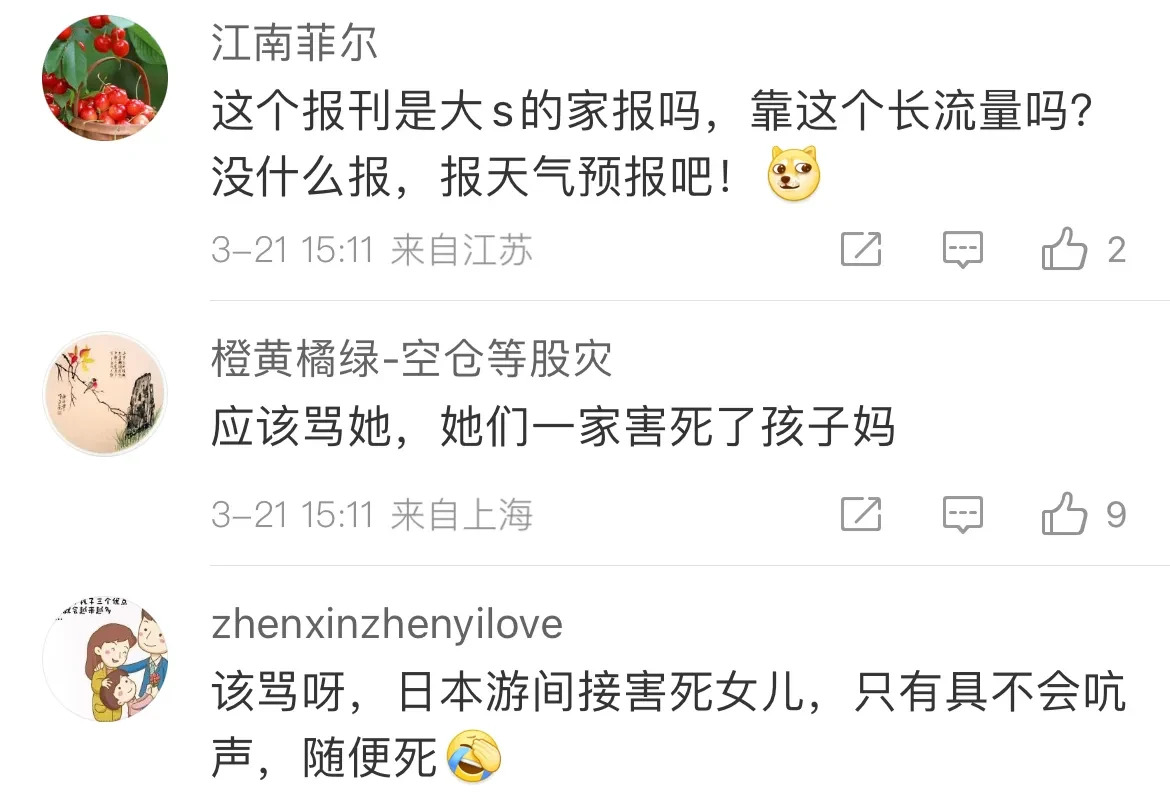
Task: Open 橙黄橘绿-空仓等股灾's painting avatar
Action: 104,393
